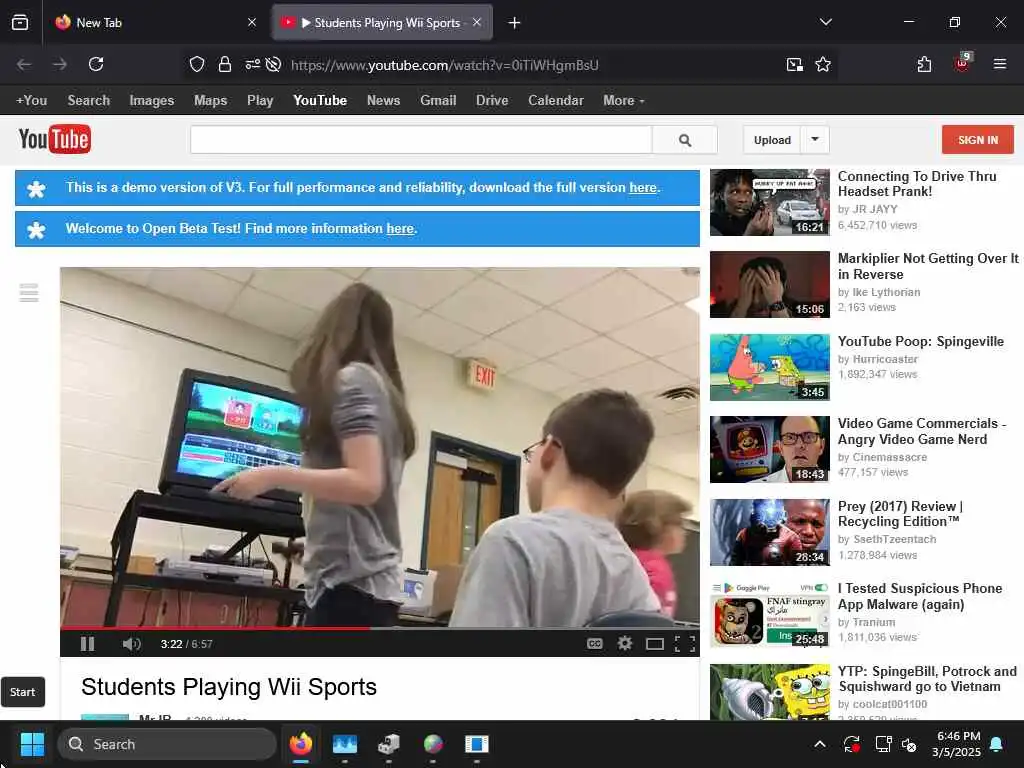
Task: Click channel name Cinemassacre
Action: (889, 457)
